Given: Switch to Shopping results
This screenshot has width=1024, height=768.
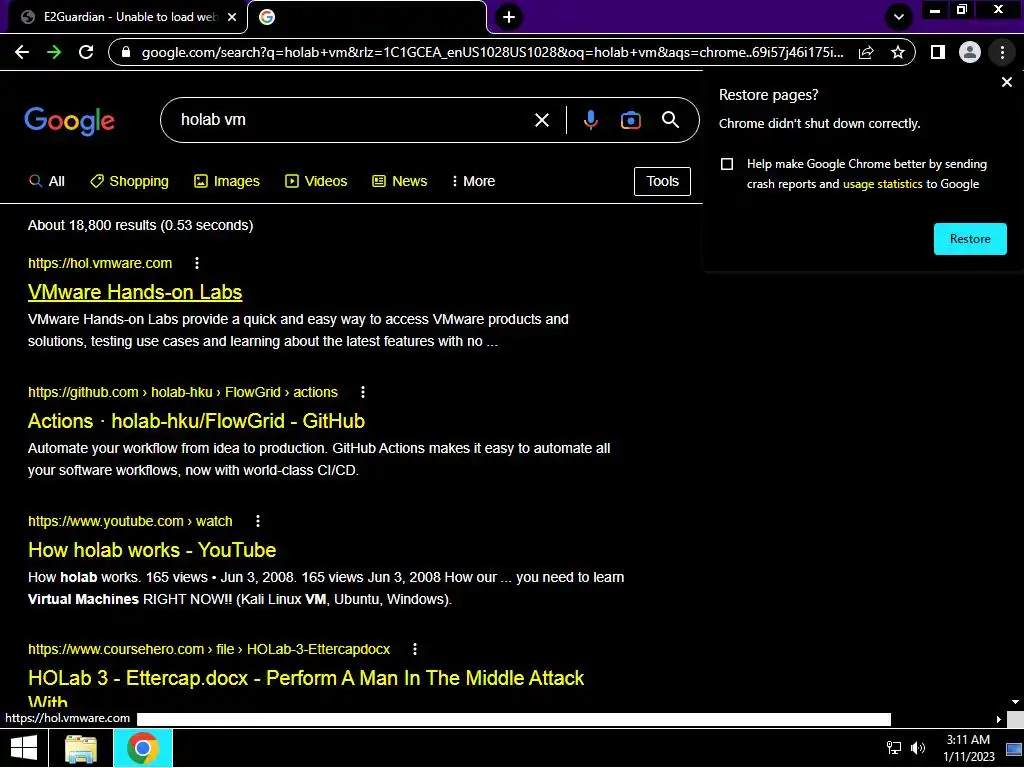Looking at the screenshot, I should point(129,182).
